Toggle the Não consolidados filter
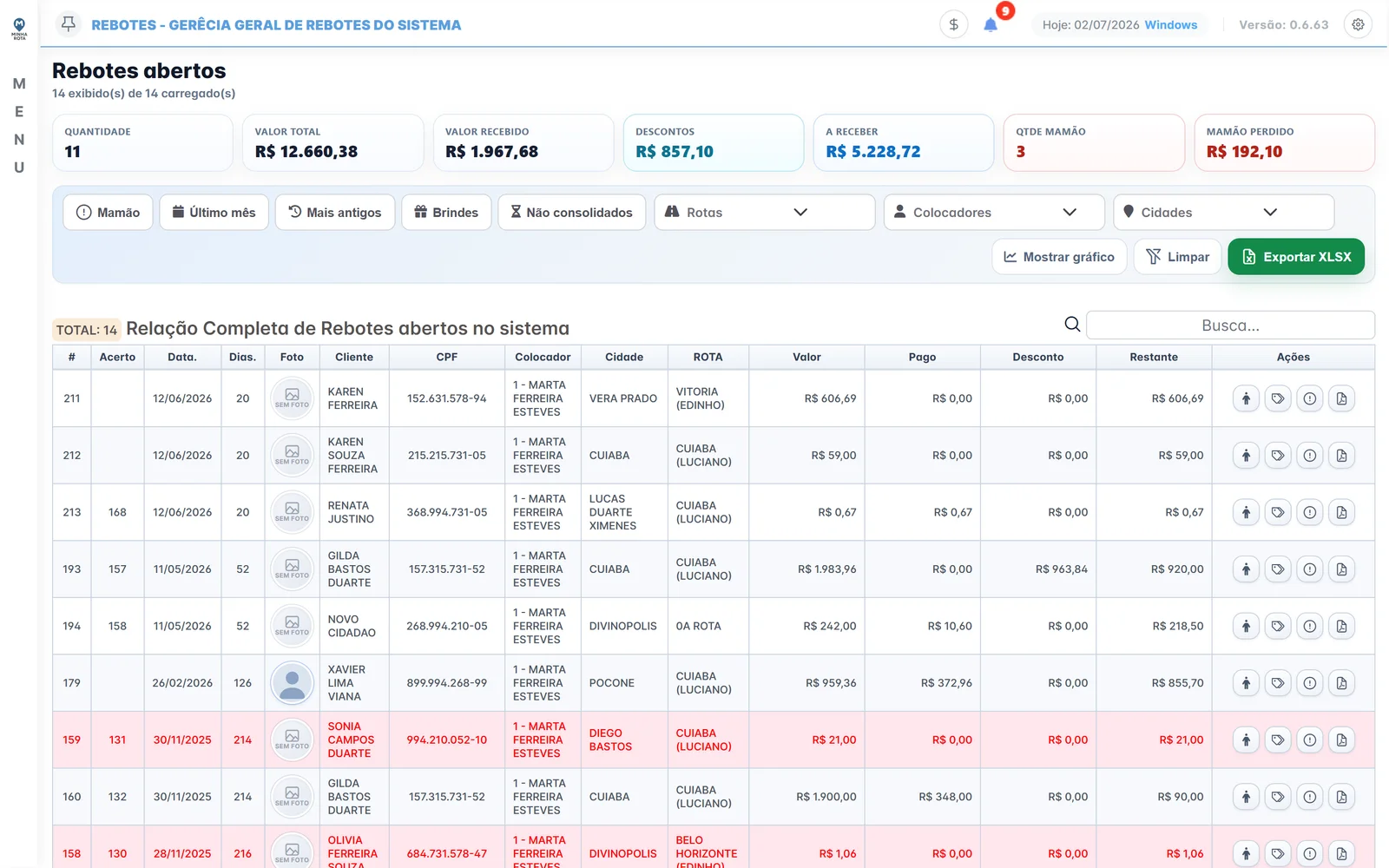This screenshot has width=1389, height=868. [x=571, y=213]
